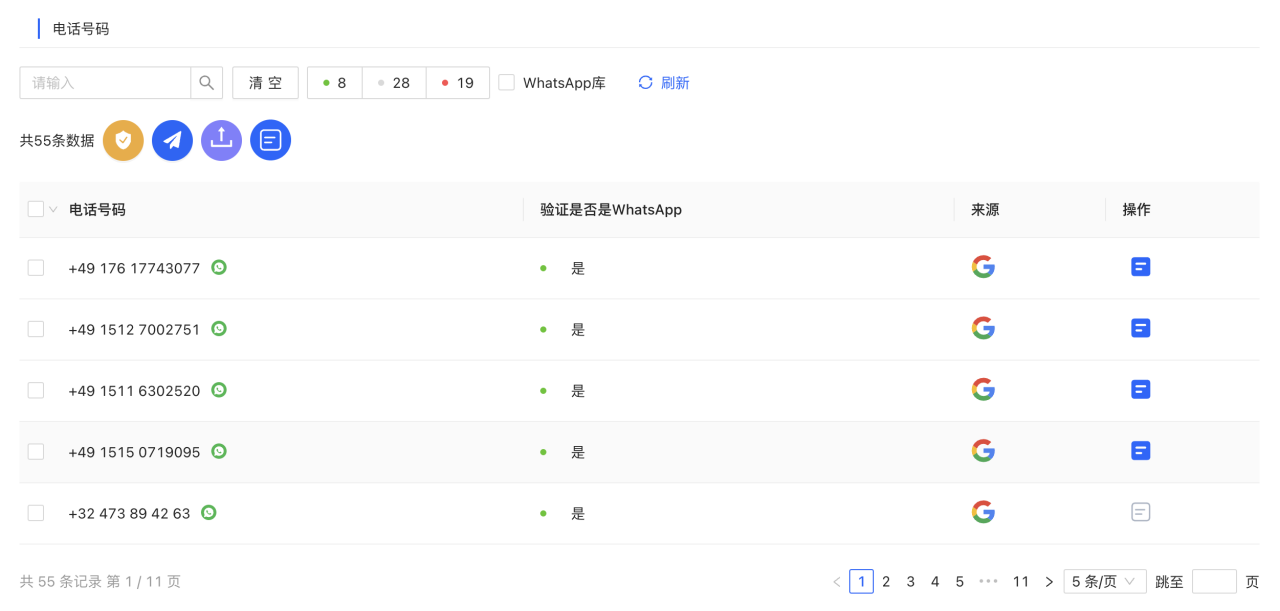Tick the select-all checkbox in table header
The height and width of the screenshot is (611, 1280).
point(36,209)
